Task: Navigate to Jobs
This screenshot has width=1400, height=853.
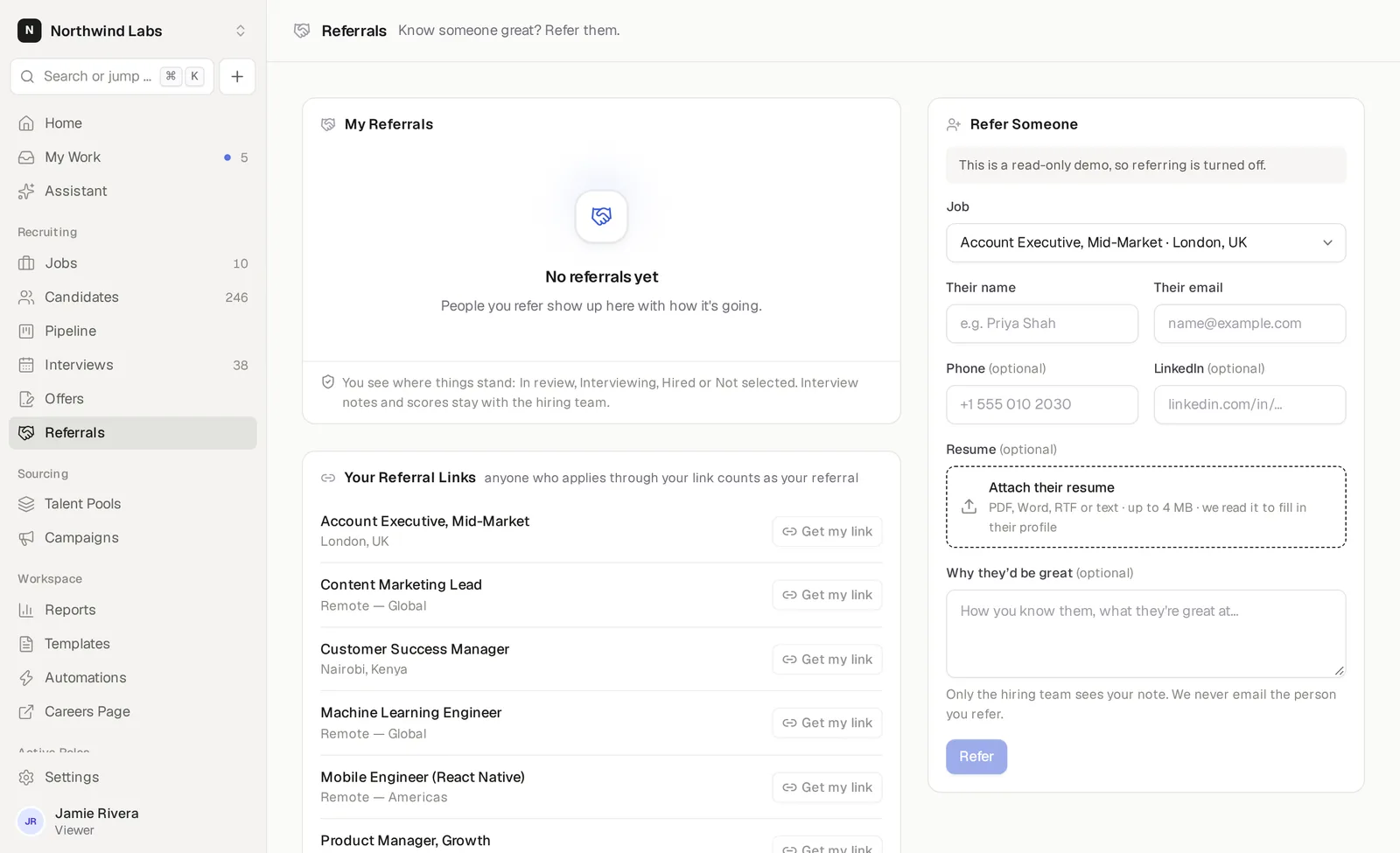Action: (133, 263)
